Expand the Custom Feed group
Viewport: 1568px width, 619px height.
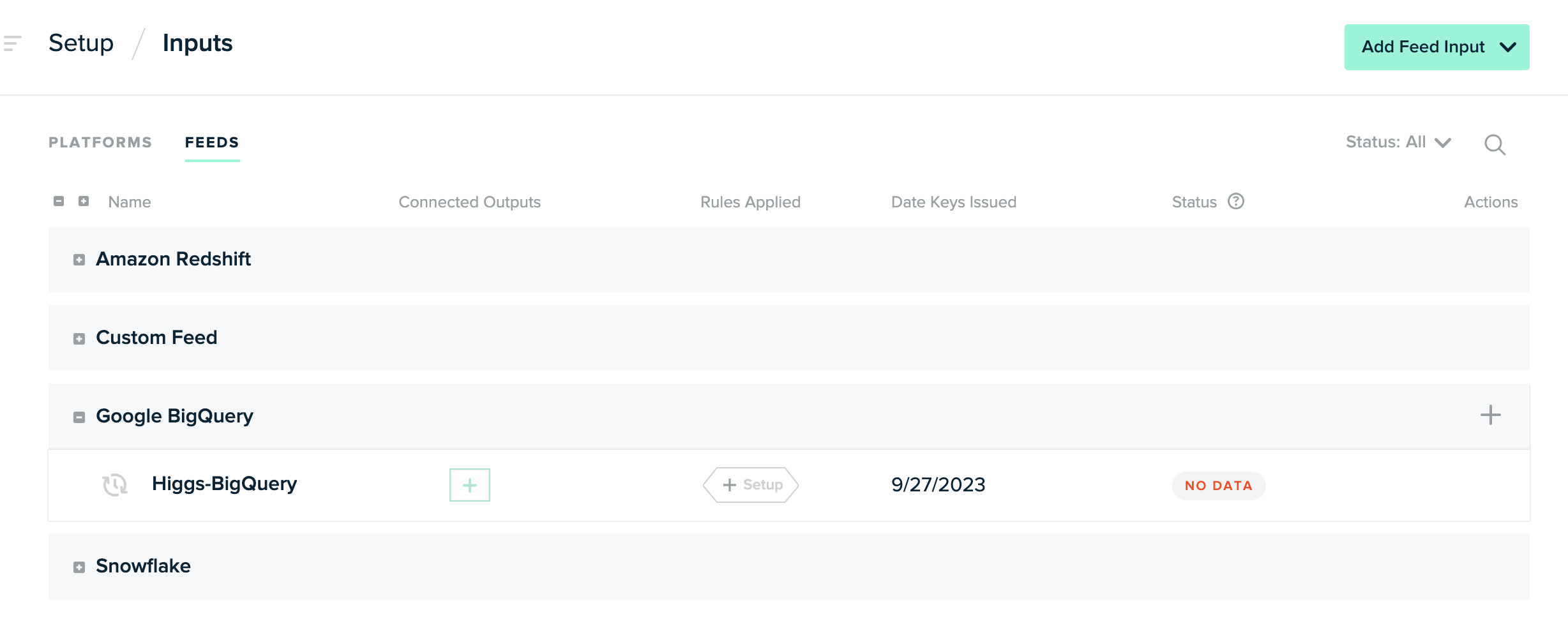(79, 339)
